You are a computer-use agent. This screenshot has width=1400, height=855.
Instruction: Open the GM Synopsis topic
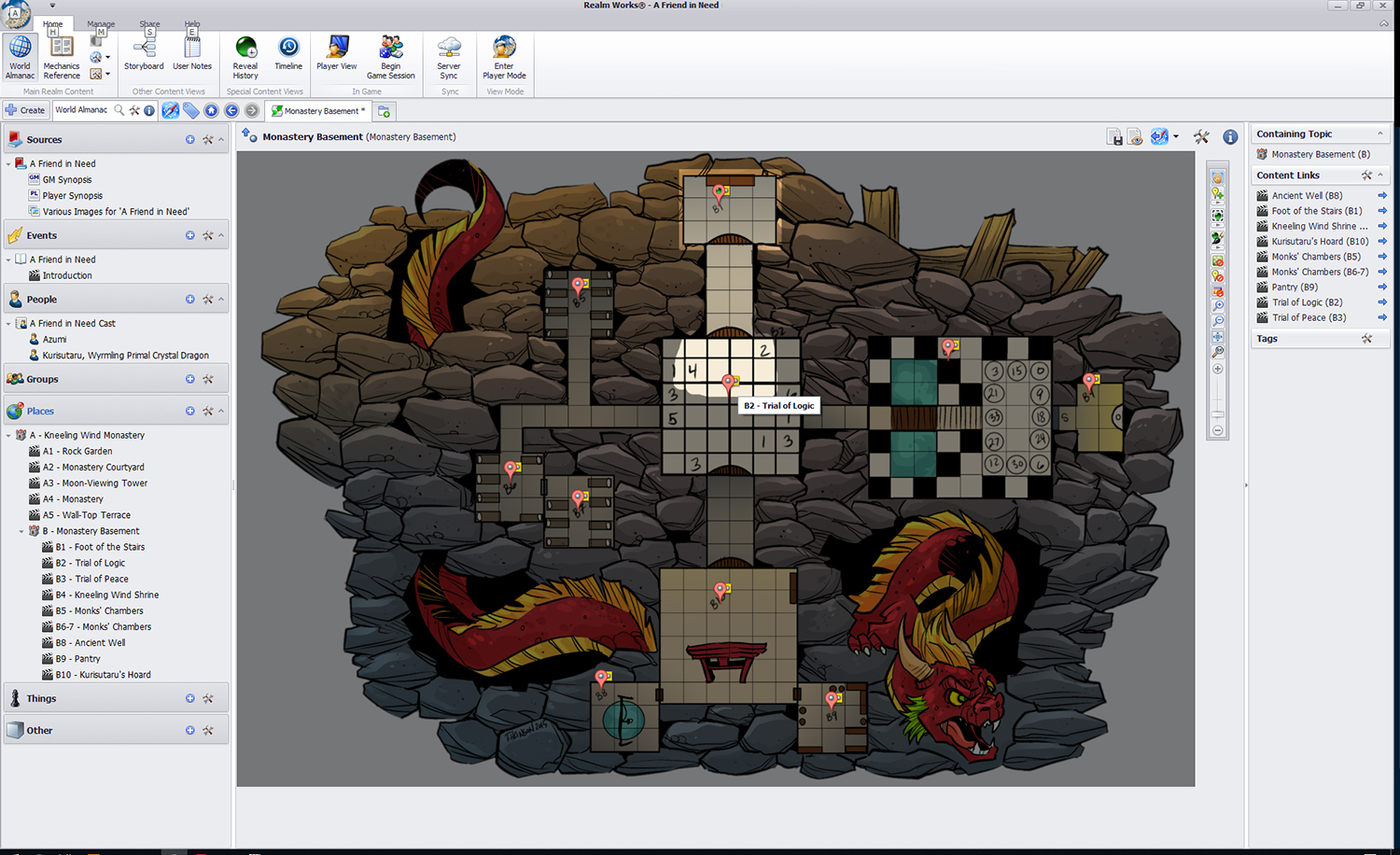(x=67, y=180)
